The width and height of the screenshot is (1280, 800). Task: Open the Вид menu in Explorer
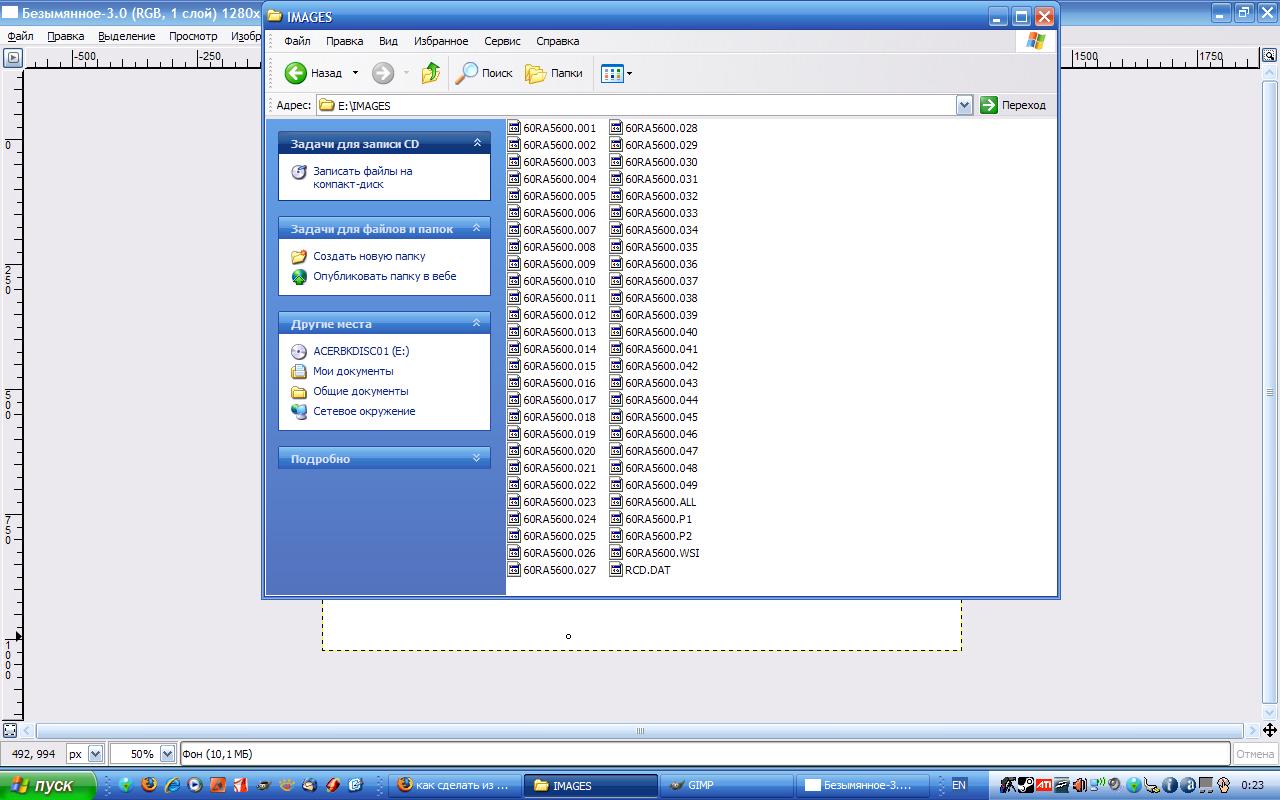coord(388,41)
